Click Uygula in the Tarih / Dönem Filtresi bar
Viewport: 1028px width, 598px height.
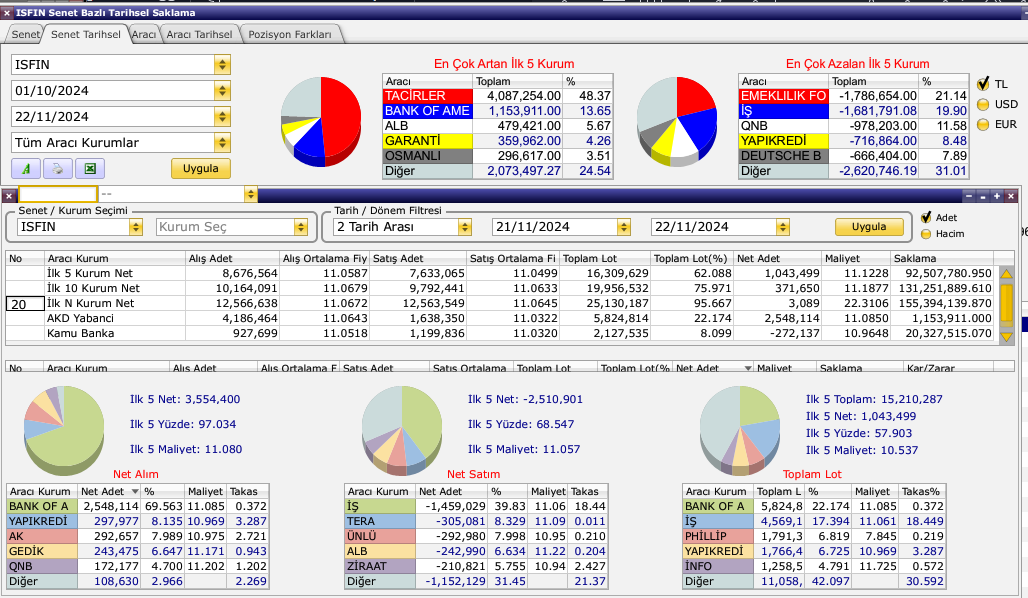pos(869,227)
